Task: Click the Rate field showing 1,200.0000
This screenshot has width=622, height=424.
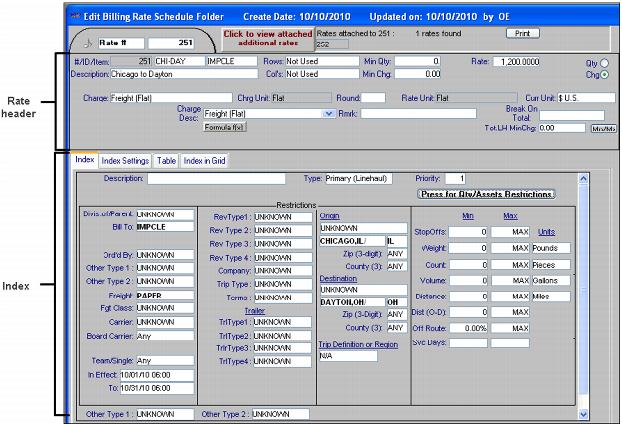Action: point(516,61)
